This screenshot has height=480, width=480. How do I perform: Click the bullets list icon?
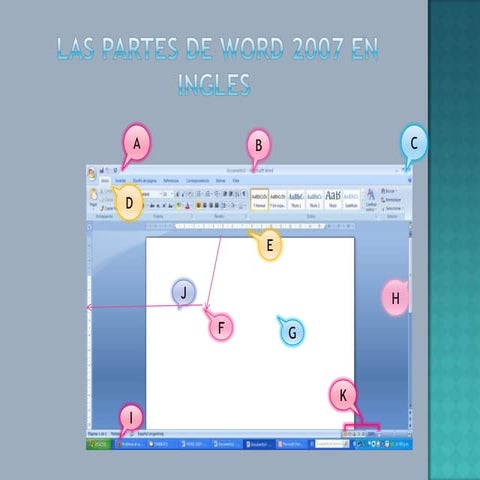point(198,194)
